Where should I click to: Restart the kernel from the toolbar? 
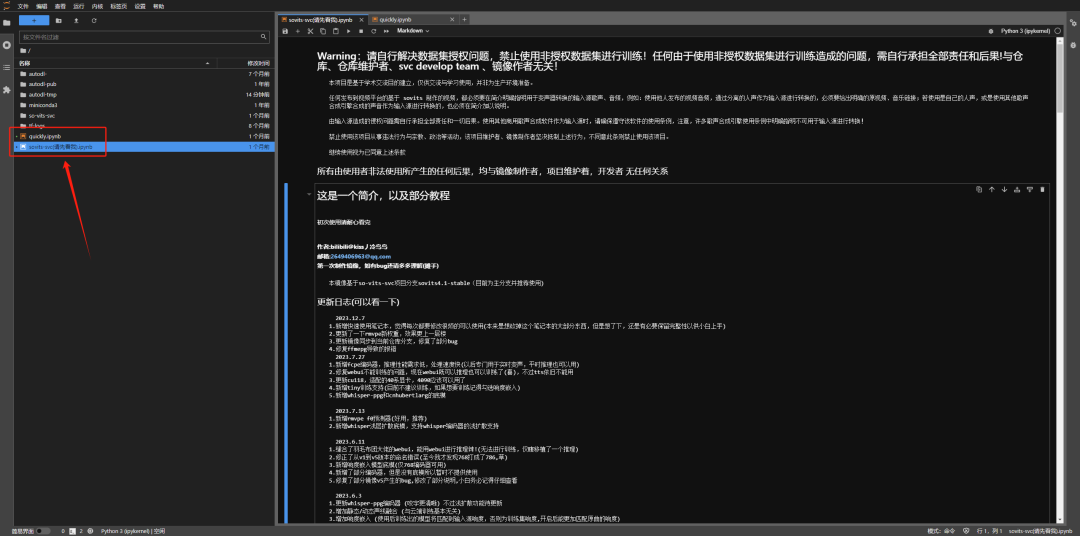point(373,31)
